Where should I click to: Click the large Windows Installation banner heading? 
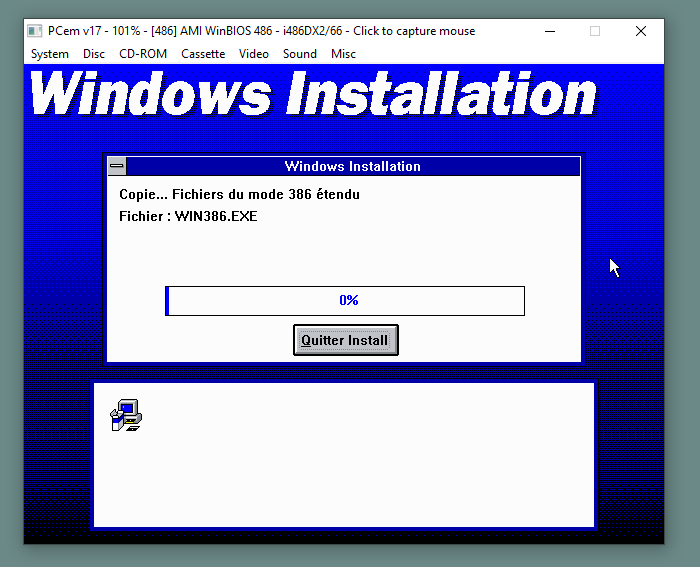[313, 94]
